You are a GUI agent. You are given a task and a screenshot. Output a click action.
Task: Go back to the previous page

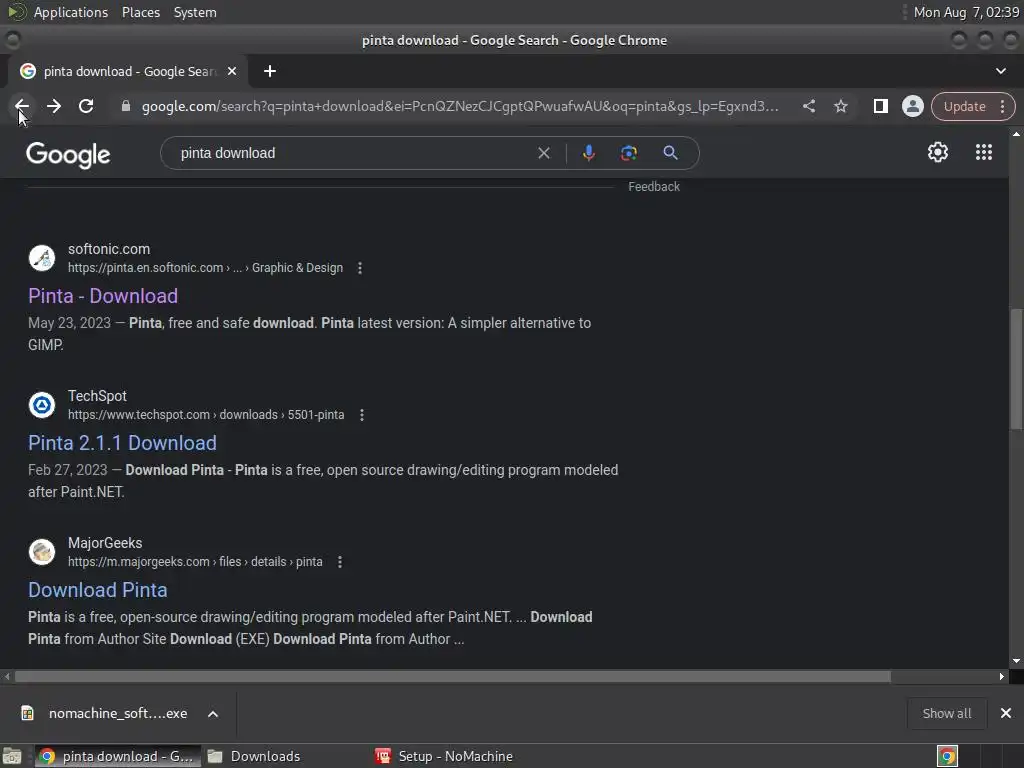point(22,106)
